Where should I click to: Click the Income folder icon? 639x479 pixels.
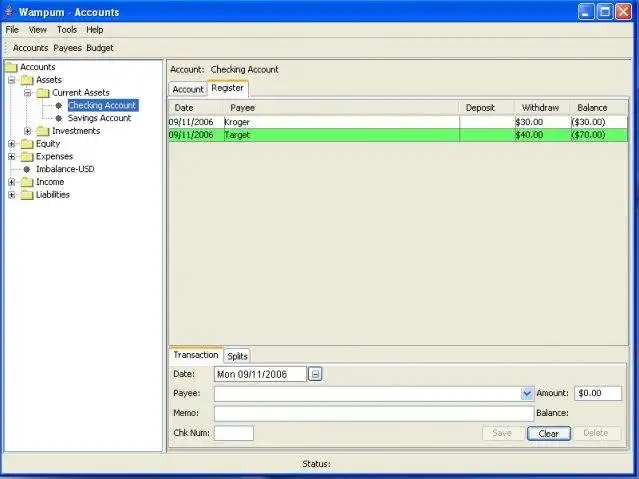point(27,182)
